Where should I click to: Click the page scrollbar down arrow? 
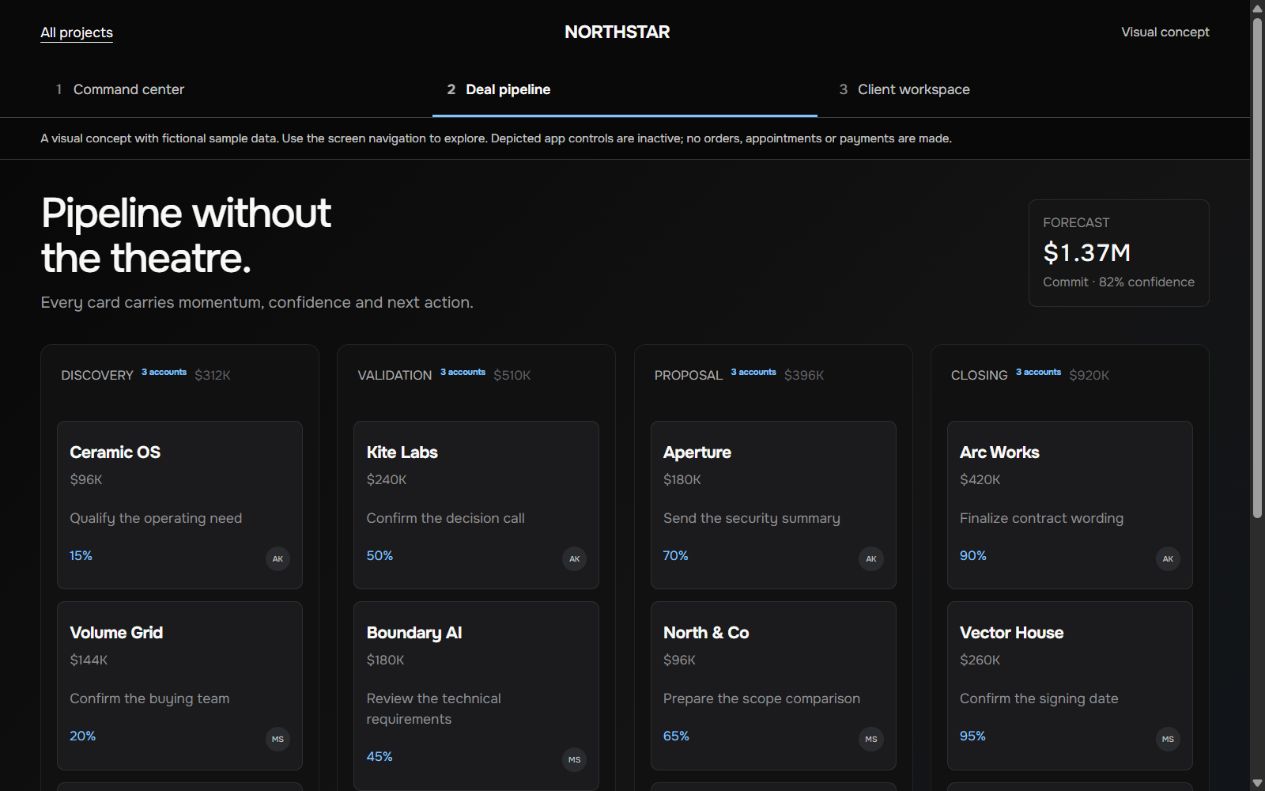click(x=1257, y=782)
